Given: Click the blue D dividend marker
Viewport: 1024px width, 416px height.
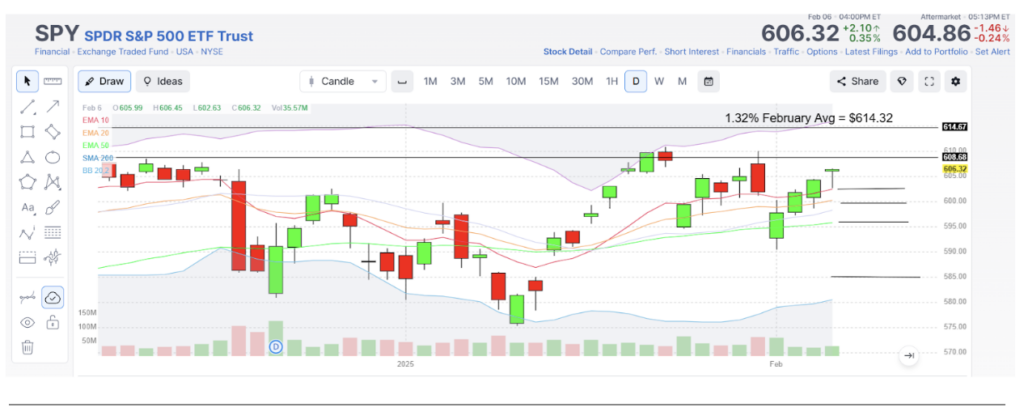Looking at the screenshot, I should (x=276, y=347).
